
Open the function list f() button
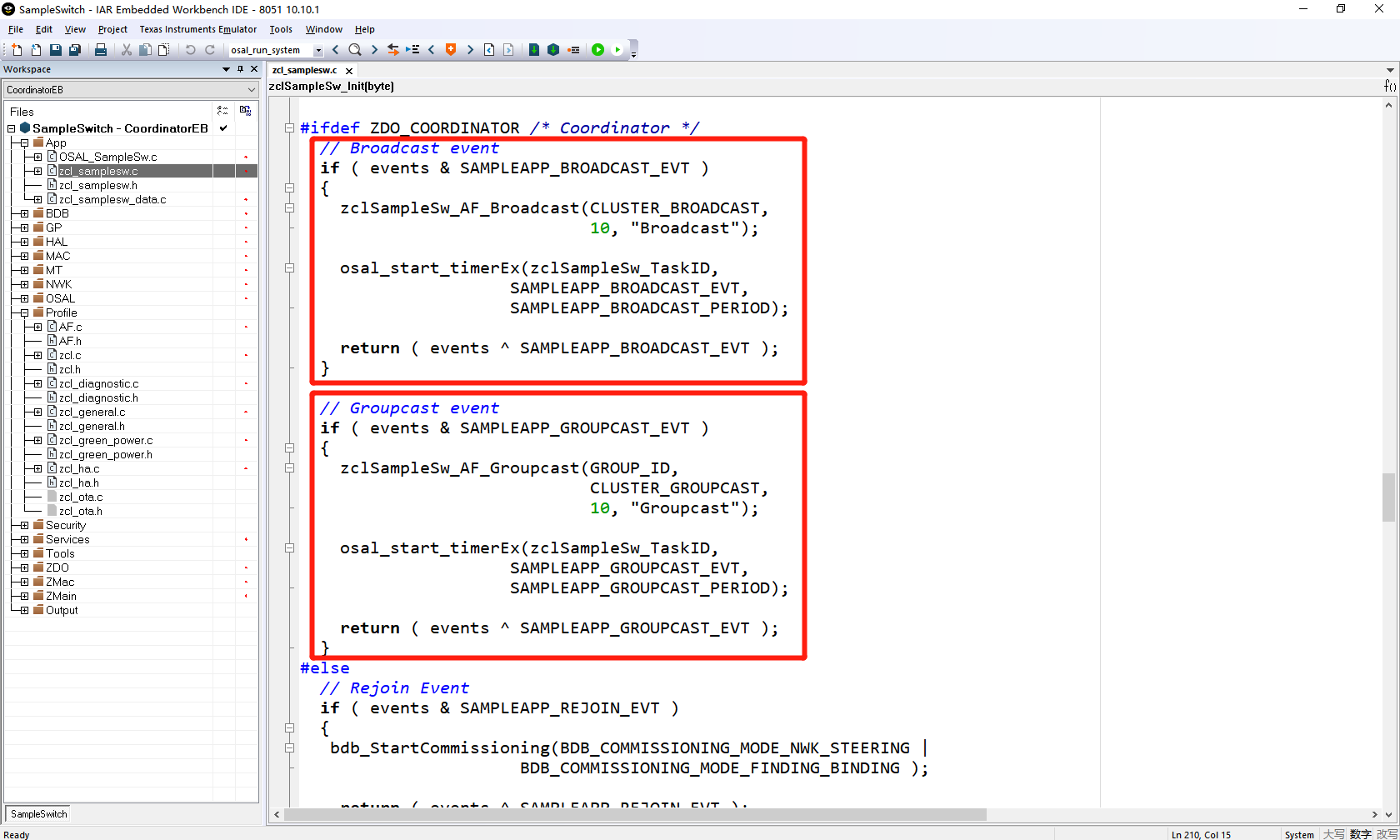[1389, 86]
